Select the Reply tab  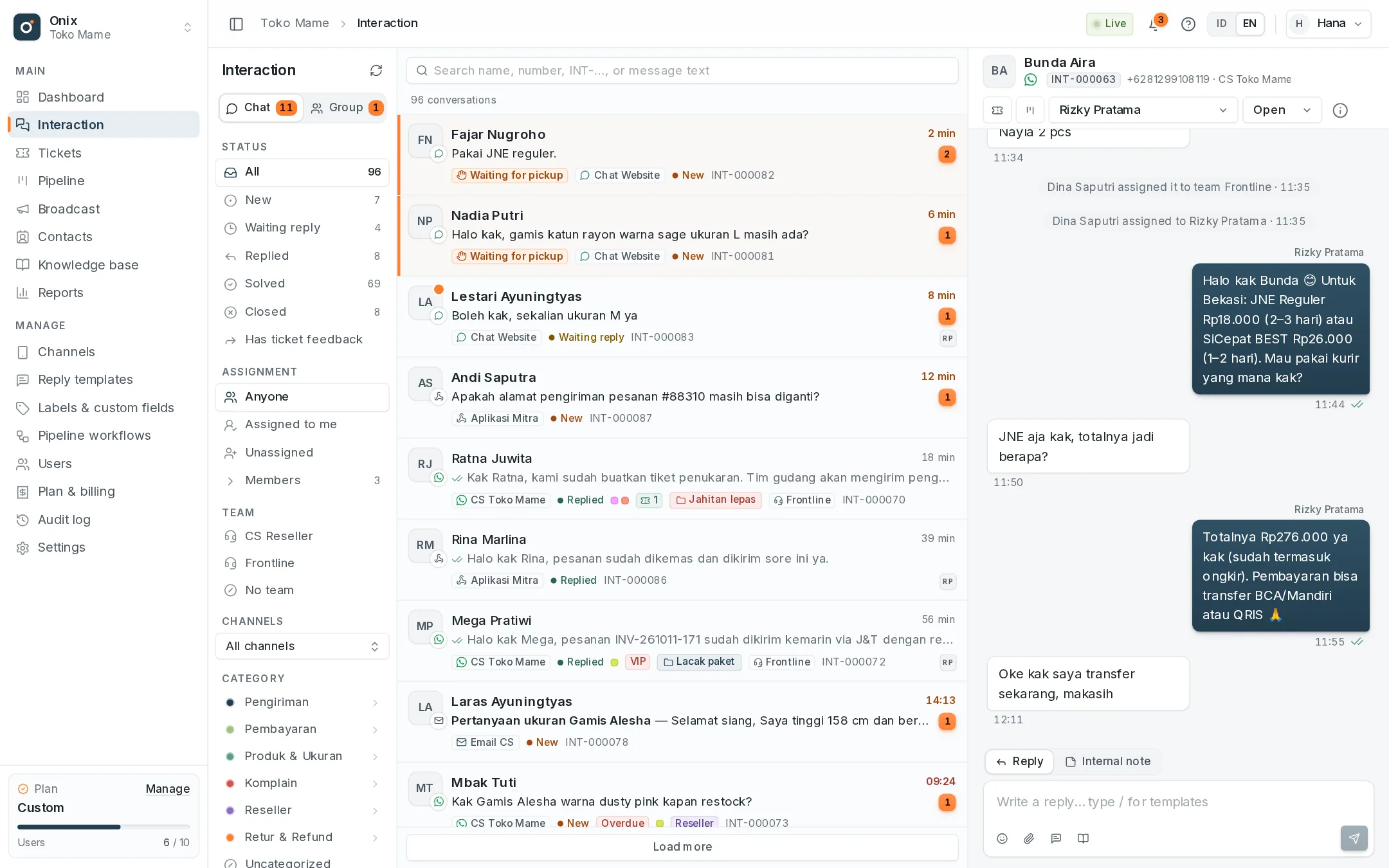1019,761
